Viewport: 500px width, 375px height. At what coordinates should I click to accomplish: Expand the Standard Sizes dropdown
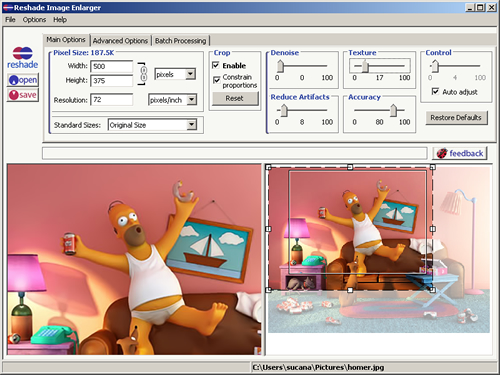191,125
